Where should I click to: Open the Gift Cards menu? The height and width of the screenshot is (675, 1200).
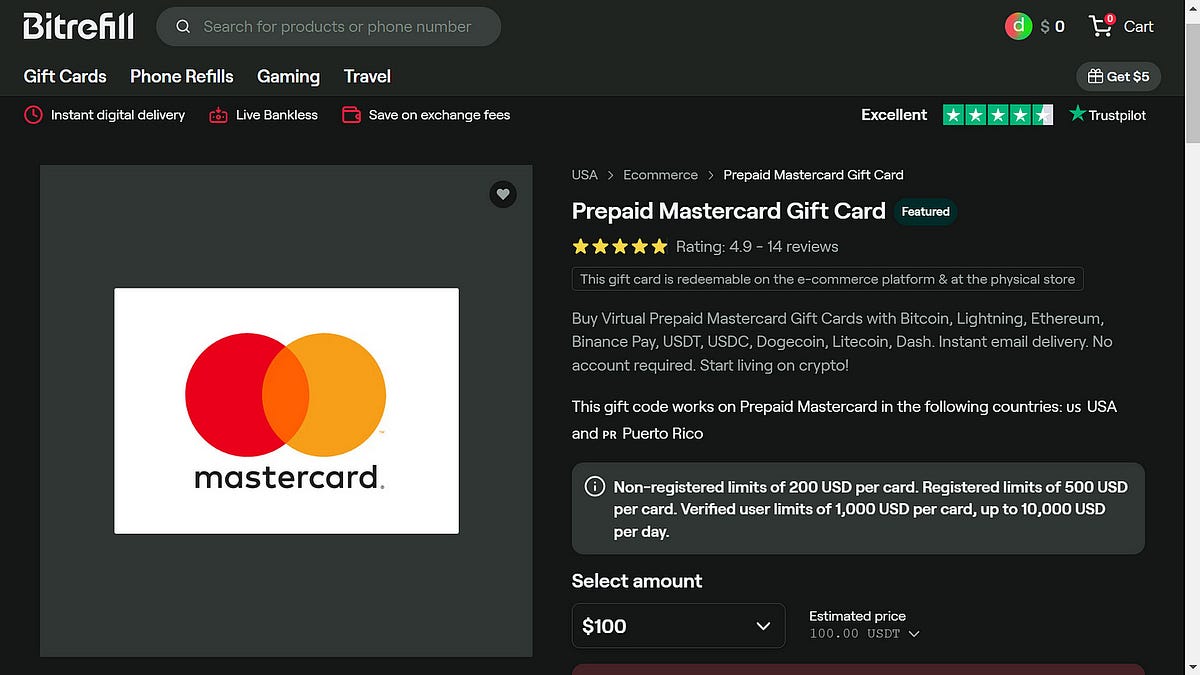tap(65, 76)
